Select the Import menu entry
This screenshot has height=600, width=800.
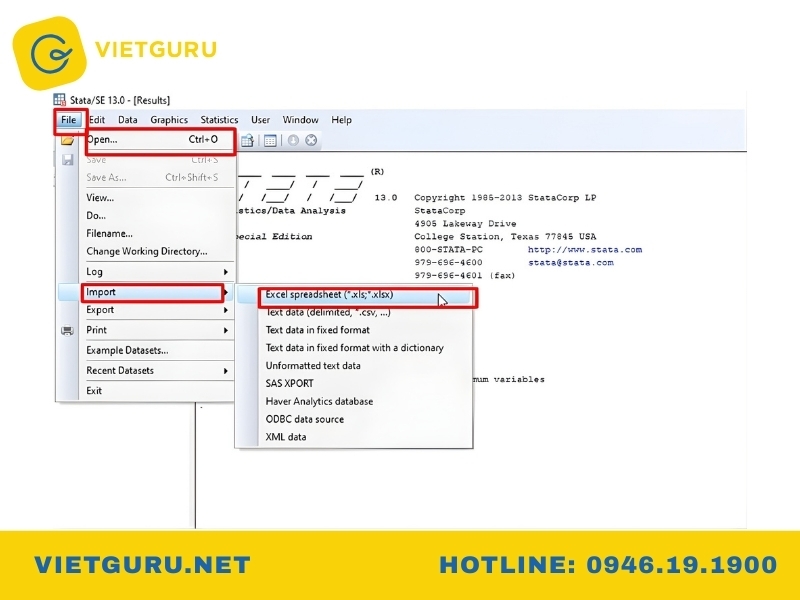[x=153, y=292]
